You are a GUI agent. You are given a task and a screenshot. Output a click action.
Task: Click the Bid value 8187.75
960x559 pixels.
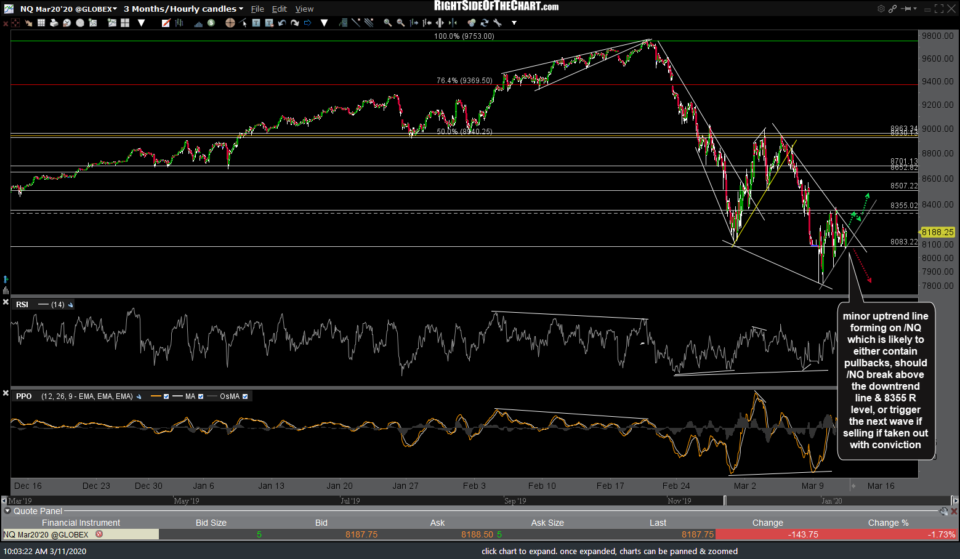coord(361,535)
